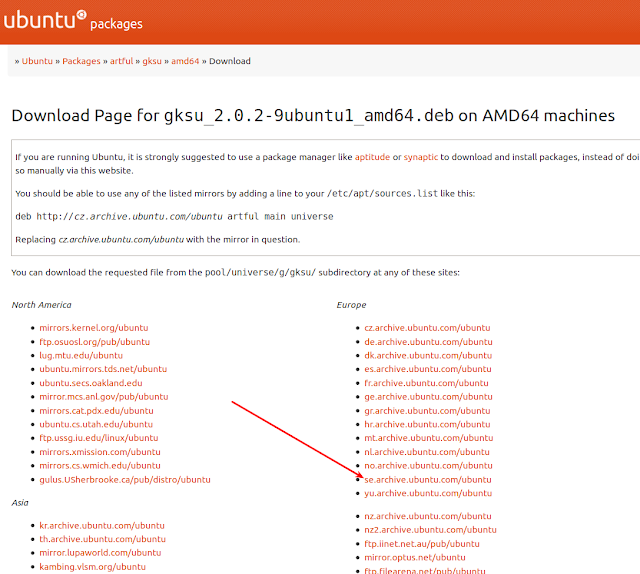Select the kambing.vlsm.org/ubuntu mirror

[x=93, y=567]
